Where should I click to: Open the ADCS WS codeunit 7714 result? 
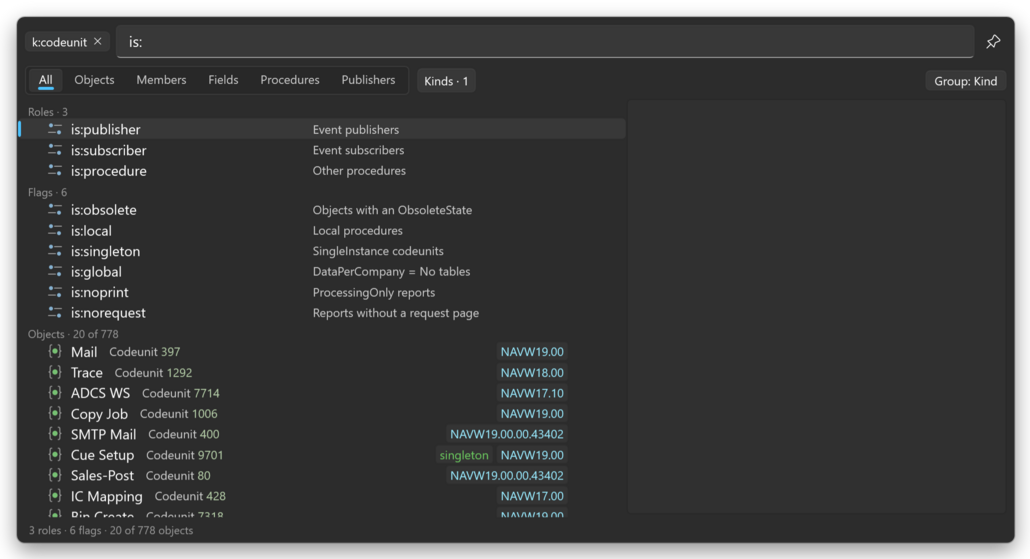pos(323,393)
